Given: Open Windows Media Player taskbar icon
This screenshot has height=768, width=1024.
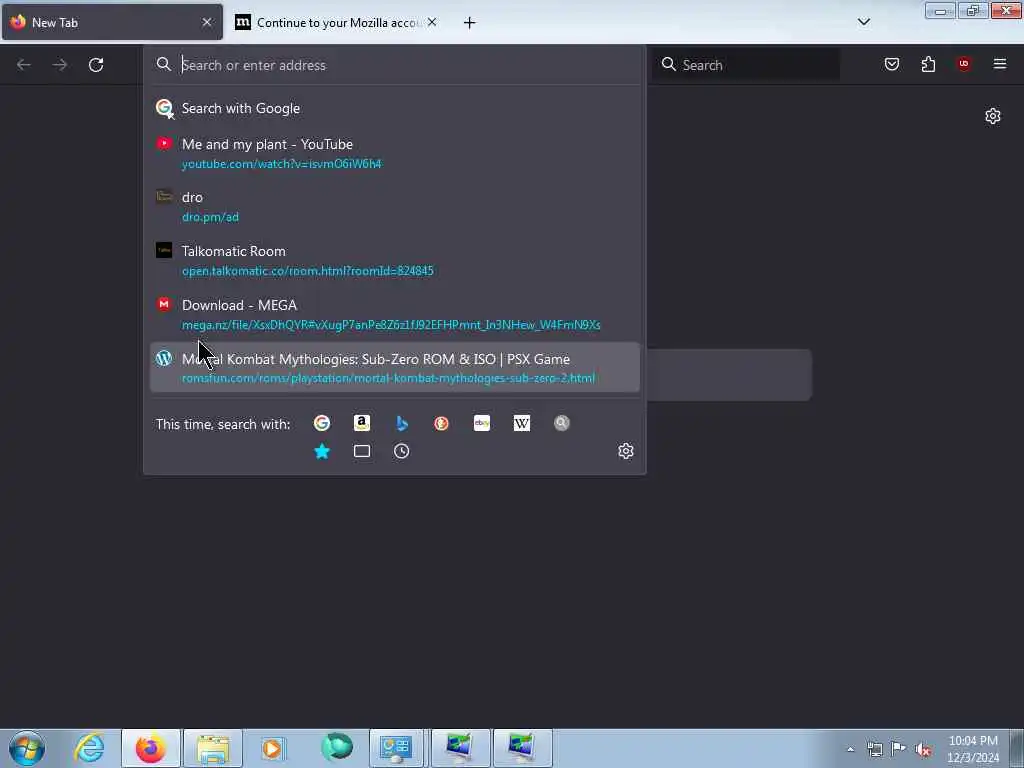Looking at the screenshot, I should 273,748.
